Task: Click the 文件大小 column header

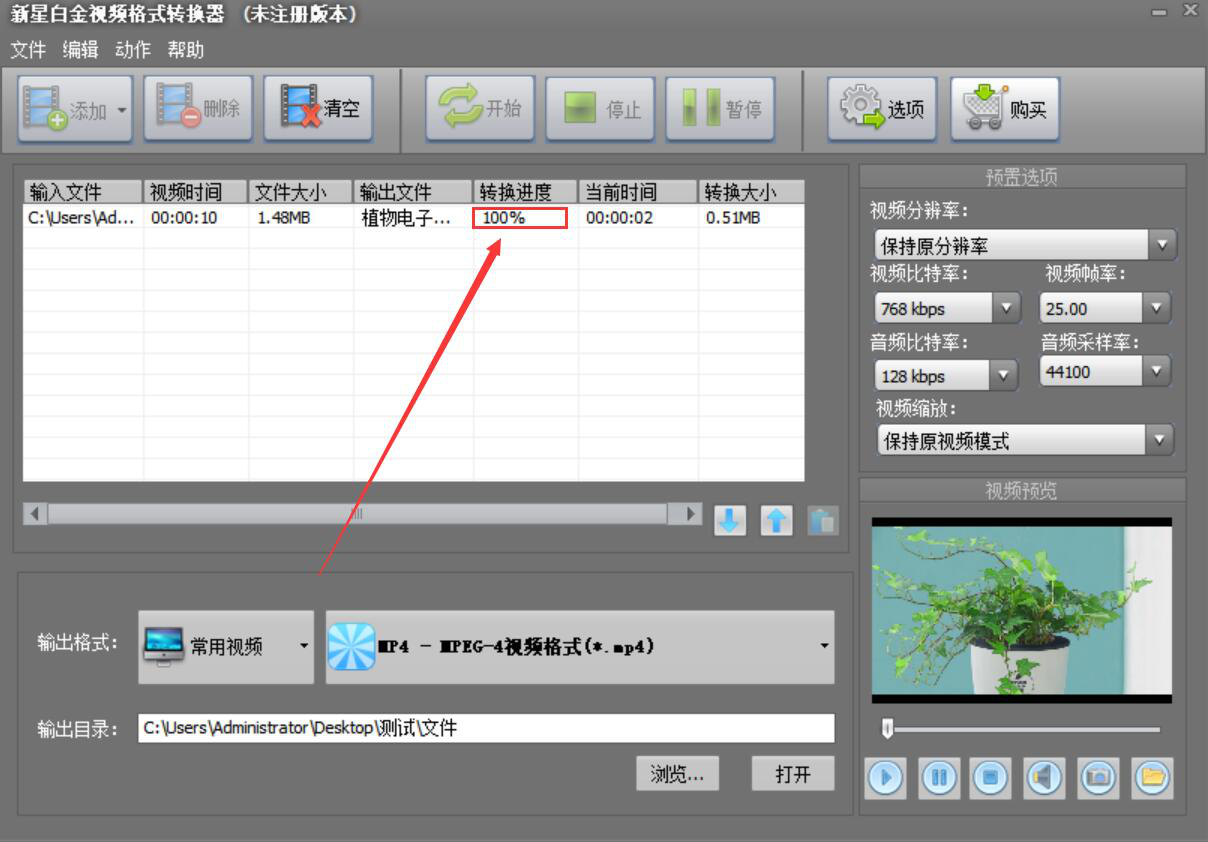Action: click(x=301, y=192)
